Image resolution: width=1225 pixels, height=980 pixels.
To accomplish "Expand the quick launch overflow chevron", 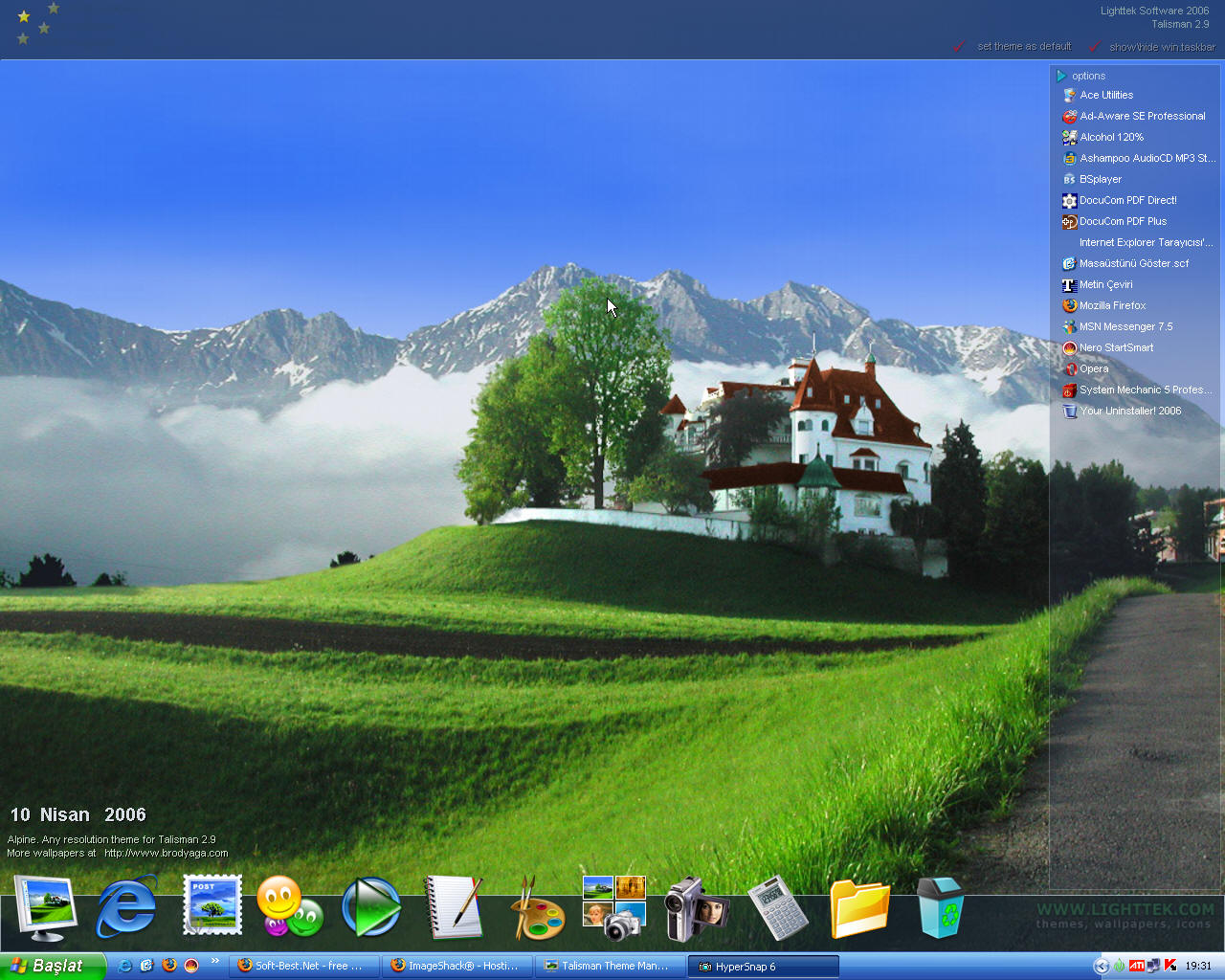I will tap(214, 961).
